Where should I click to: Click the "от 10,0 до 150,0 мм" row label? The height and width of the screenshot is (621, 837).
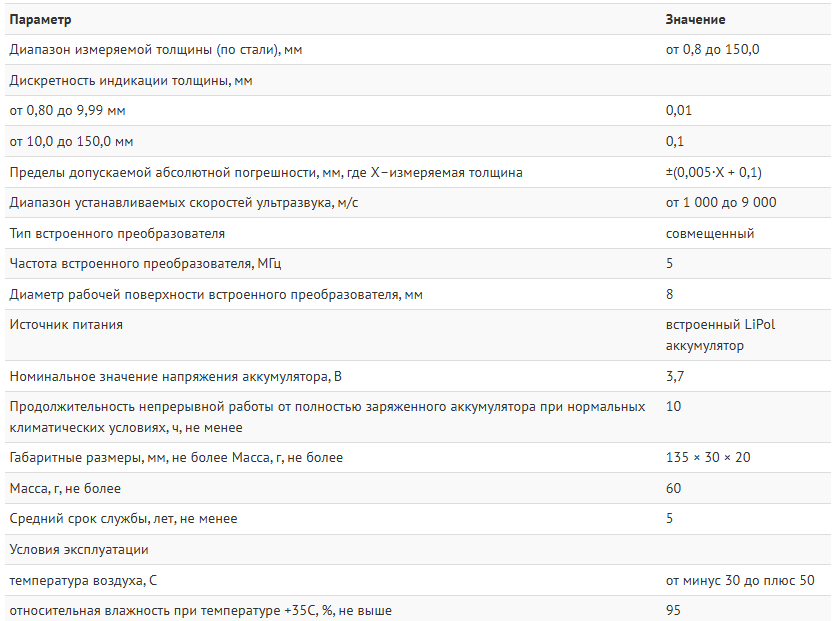71,142
